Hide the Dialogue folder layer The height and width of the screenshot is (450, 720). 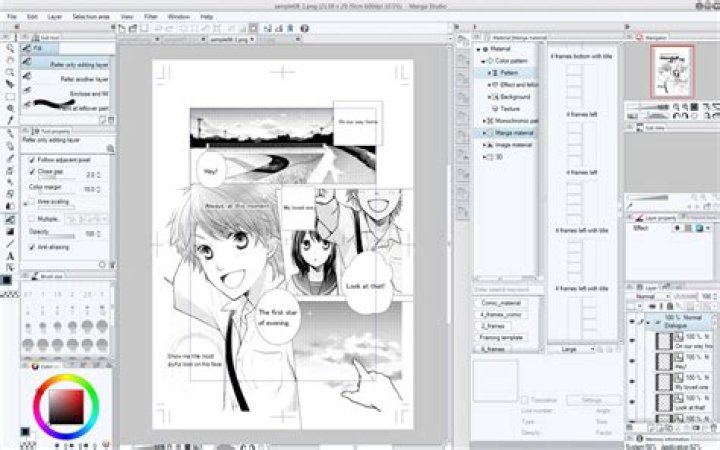tap(632, 321)
